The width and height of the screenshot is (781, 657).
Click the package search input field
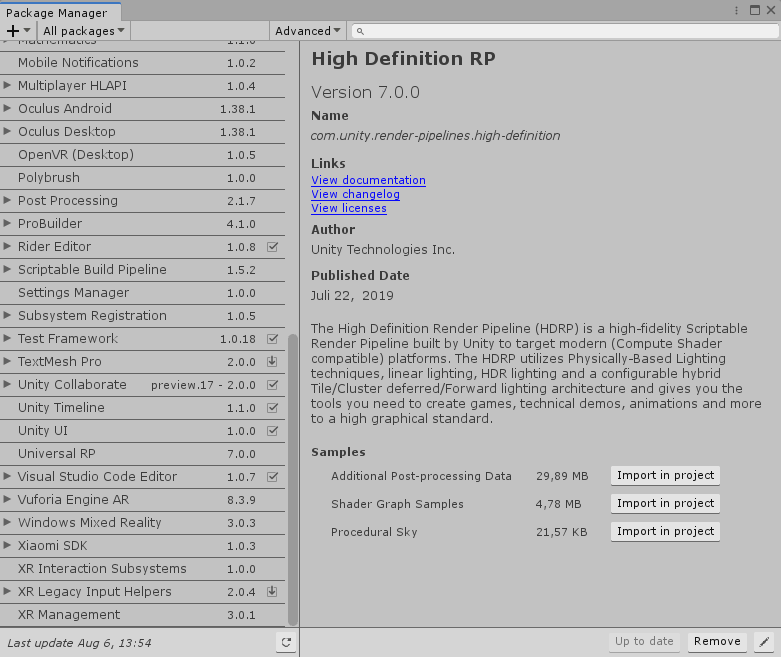[x=565, y=31]
